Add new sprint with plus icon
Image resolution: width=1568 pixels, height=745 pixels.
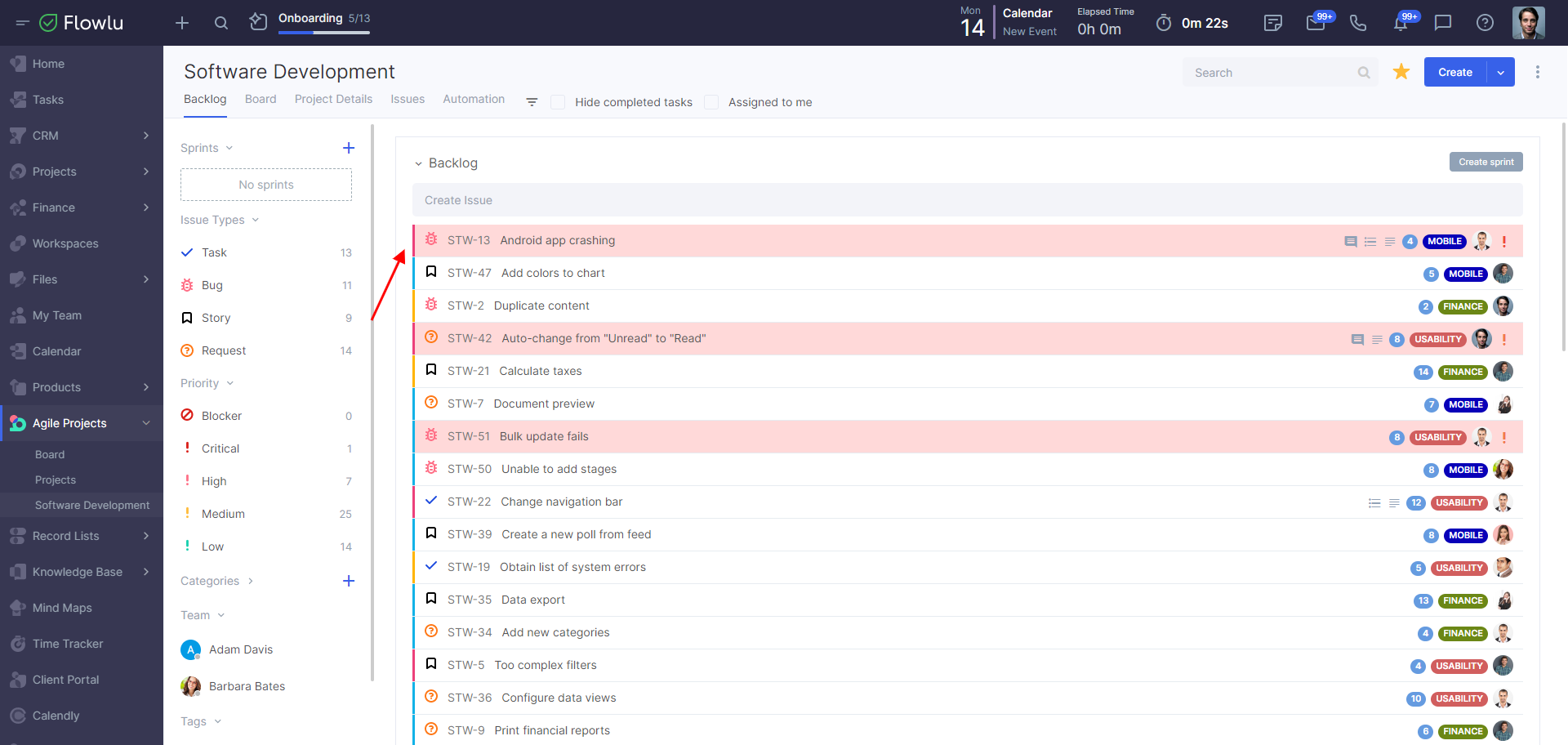pos(349,148)
